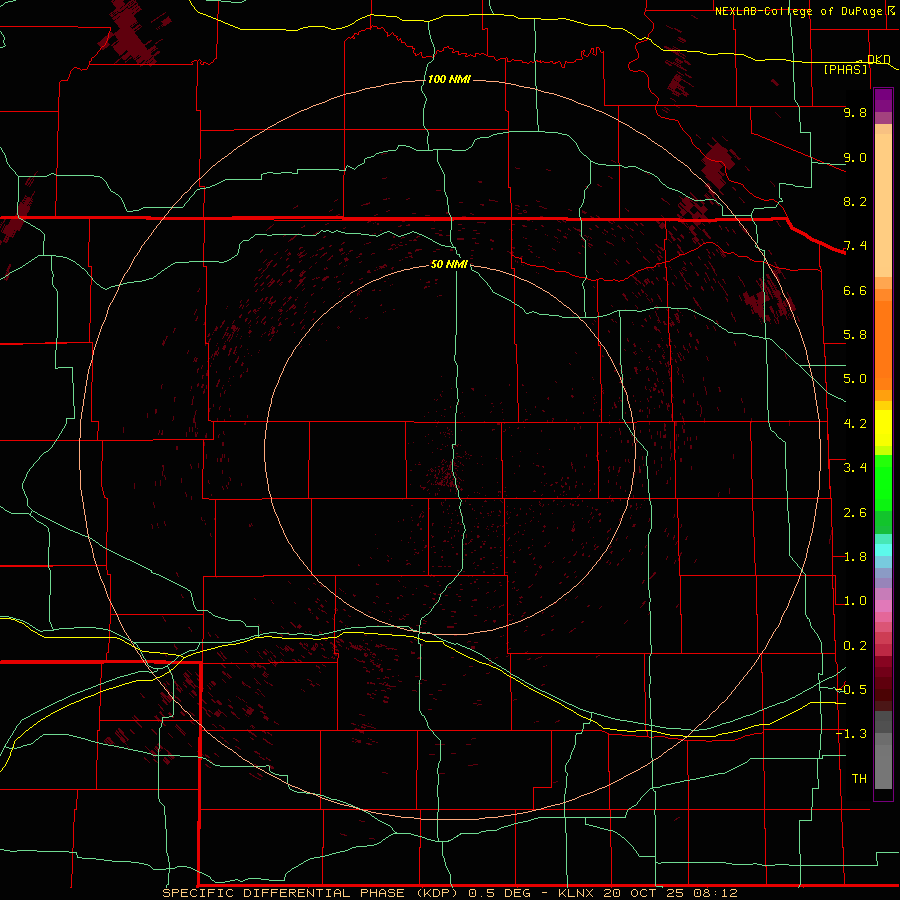Click the "1.0" color scale value
Image resolution: width=900 pixels, height=900 pixels.
(x=855, y=601)
